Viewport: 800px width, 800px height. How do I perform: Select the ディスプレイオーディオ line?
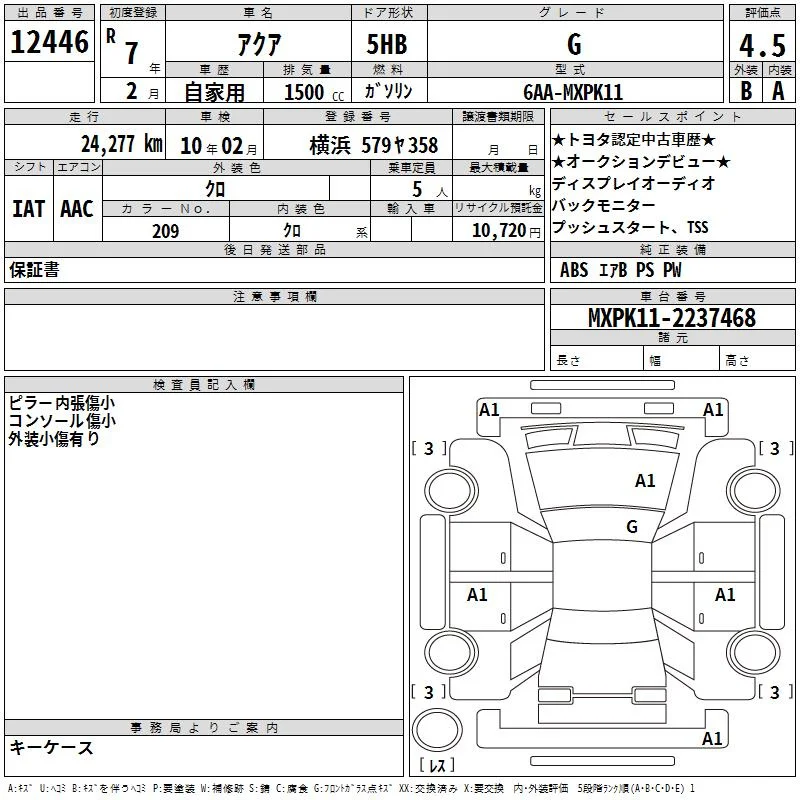[x=633, y=183]
